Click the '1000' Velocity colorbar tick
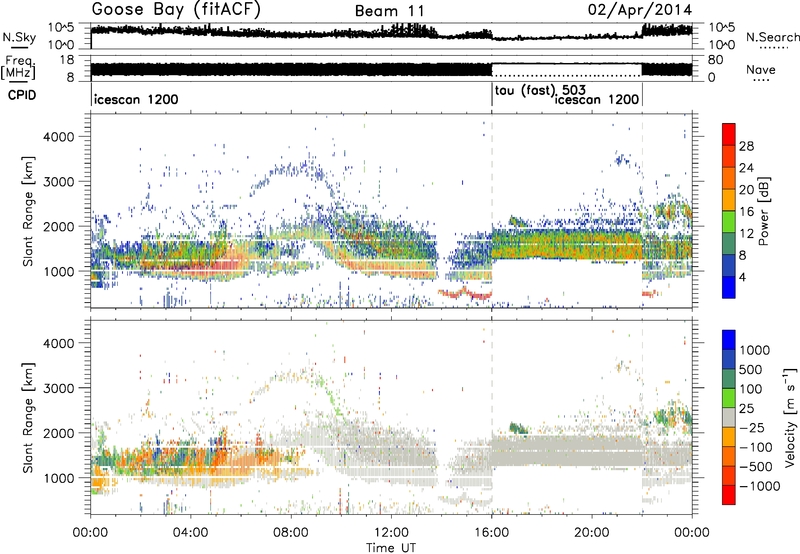The width and height of the screenshot is (800, 554). (x=754, y=350)
